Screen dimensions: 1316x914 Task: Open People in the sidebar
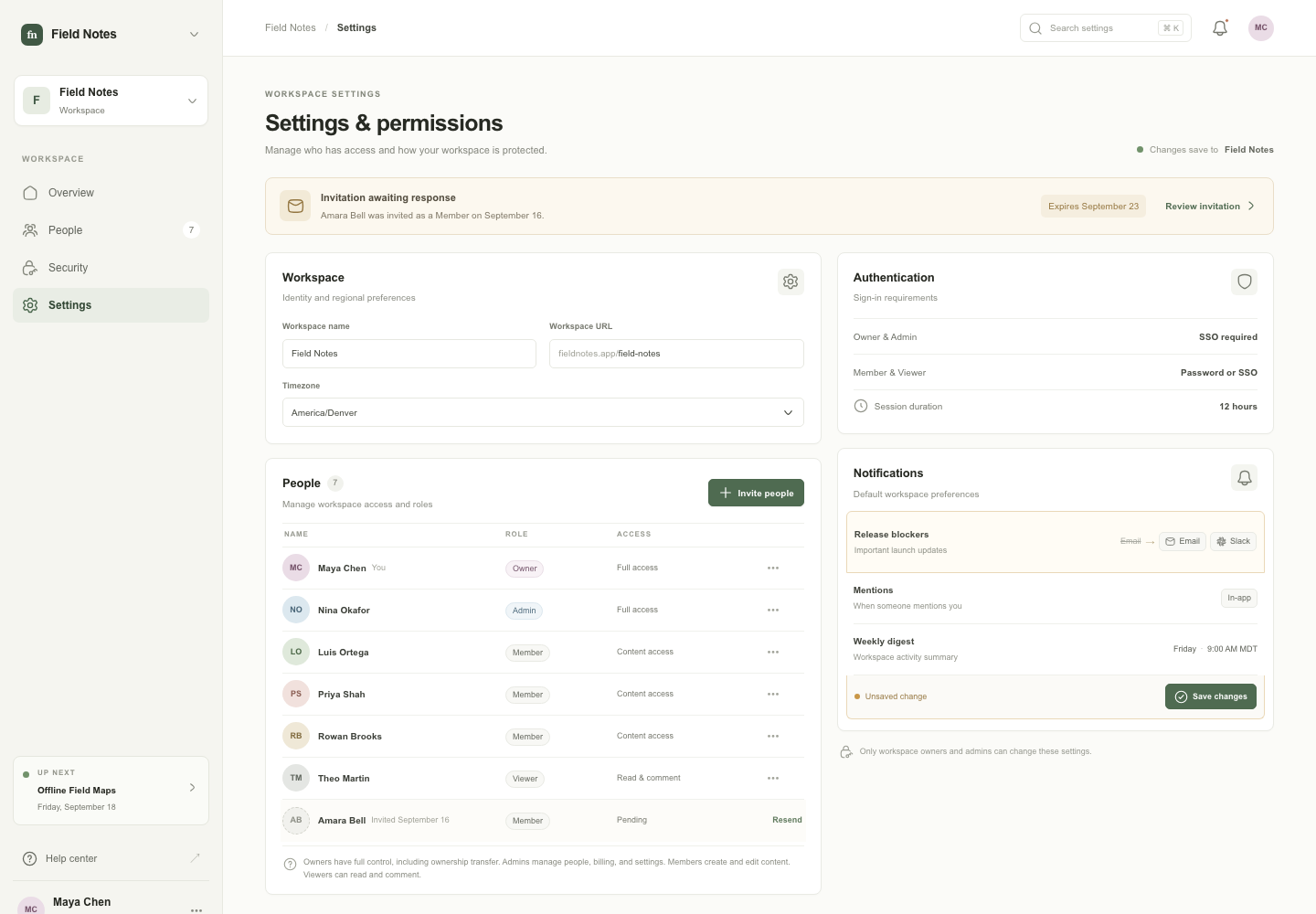(111, 230)
